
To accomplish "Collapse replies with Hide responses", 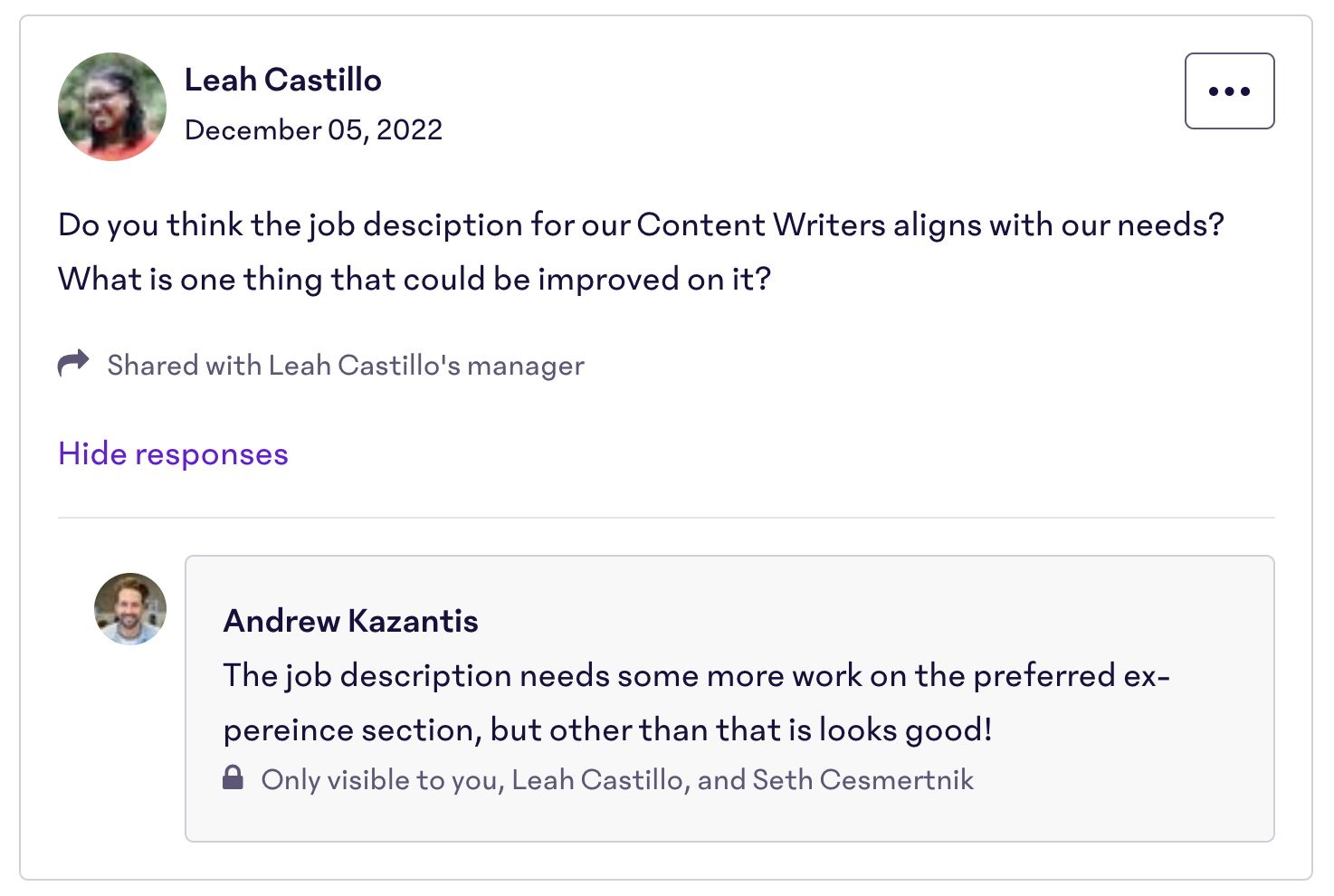I will [x=173, y=453].
